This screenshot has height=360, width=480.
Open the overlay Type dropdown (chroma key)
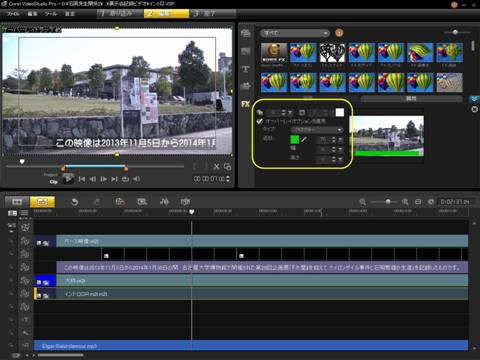pyautogui.click(x=317, y=129)
